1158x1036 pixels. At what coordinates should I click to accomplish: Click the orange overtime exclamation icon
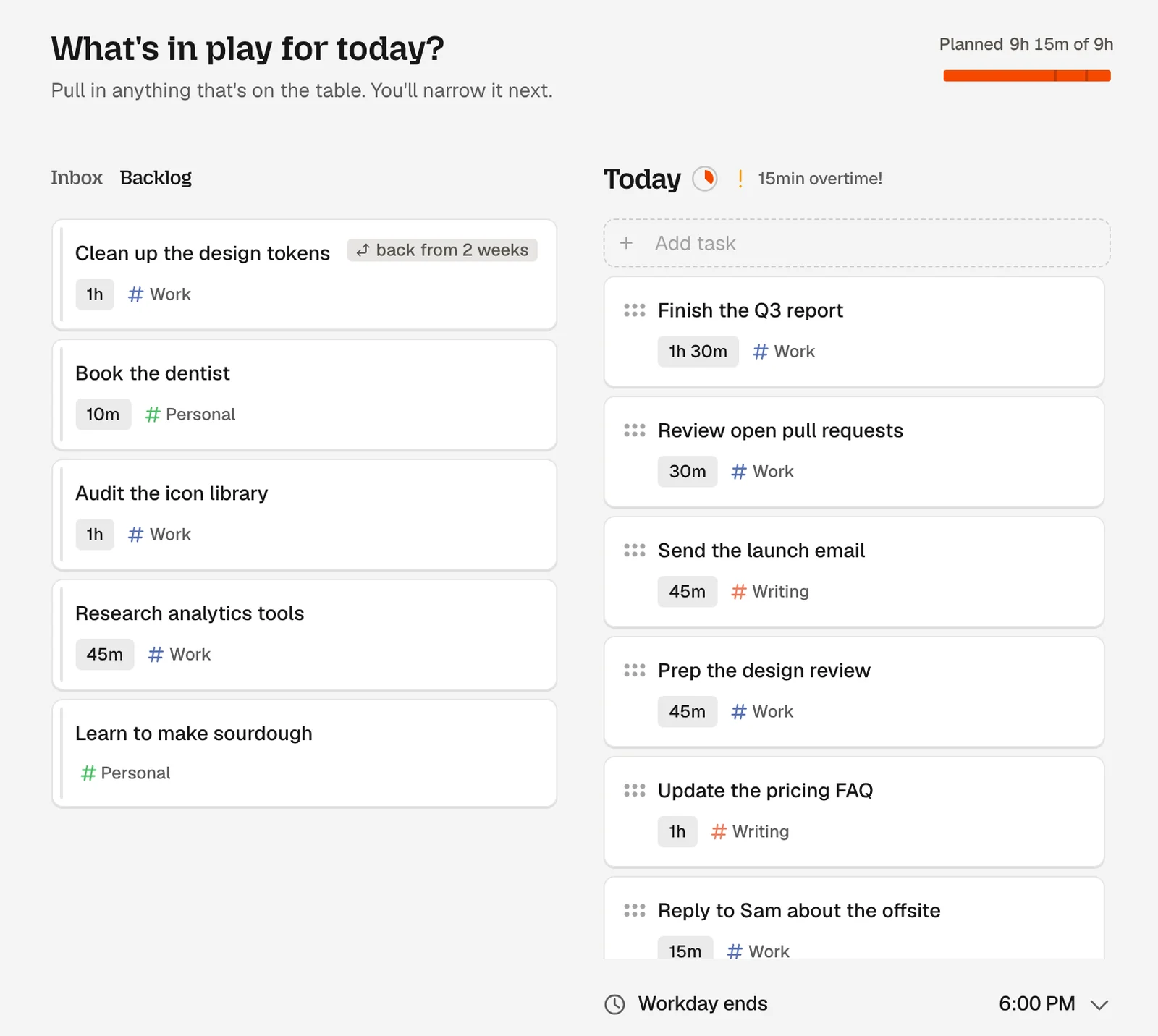click(740, 179)
